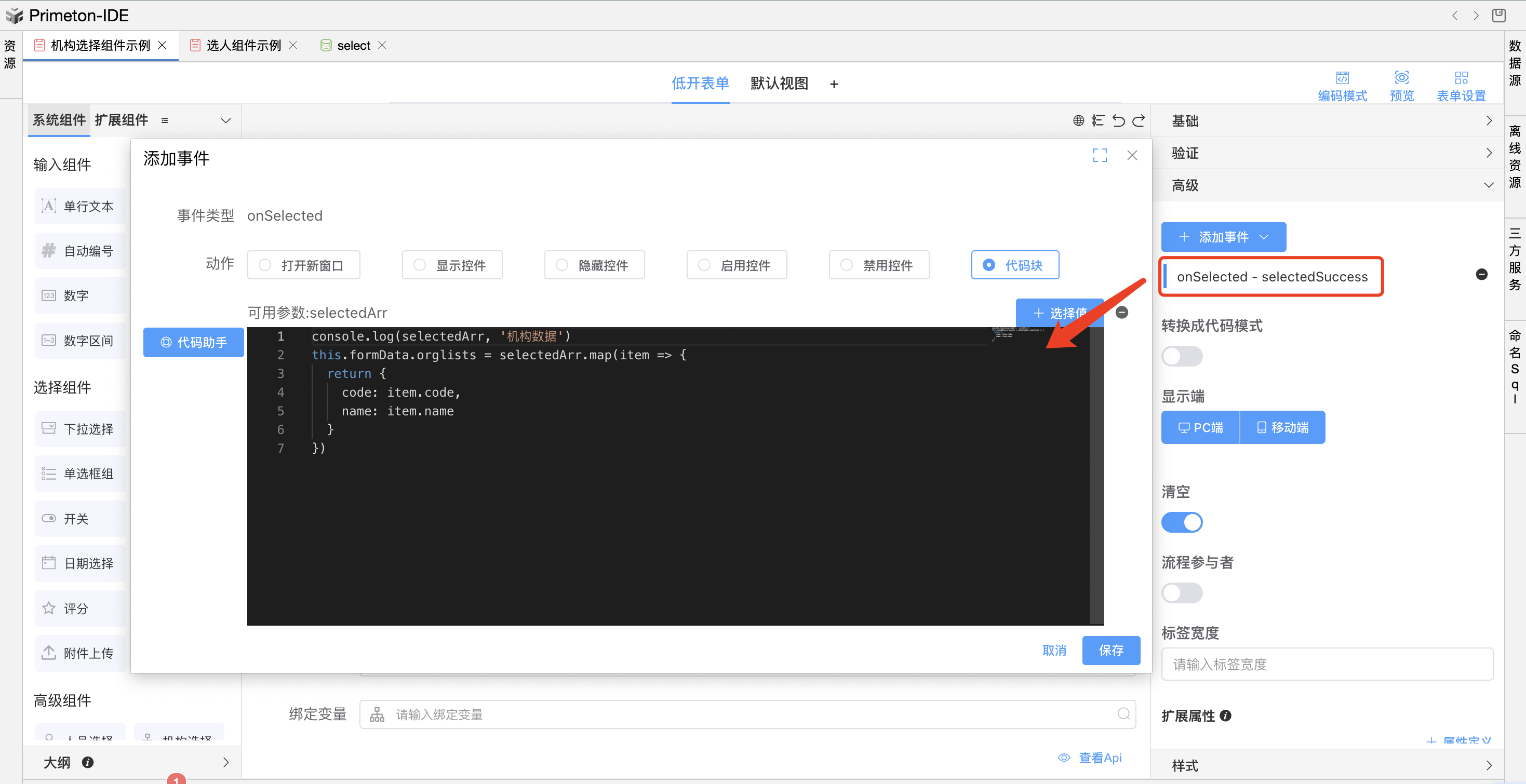This screenshot has height=784, width=1526.
Task: Switch to the 默认视图 view tab
Action: 779,84
